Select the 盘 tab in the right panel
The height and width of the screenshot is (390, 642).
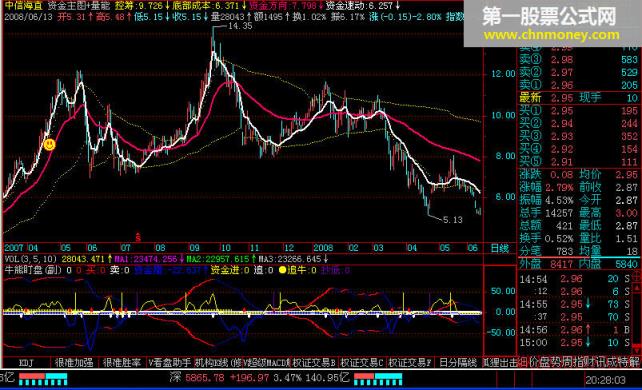[x=545, y=362]
